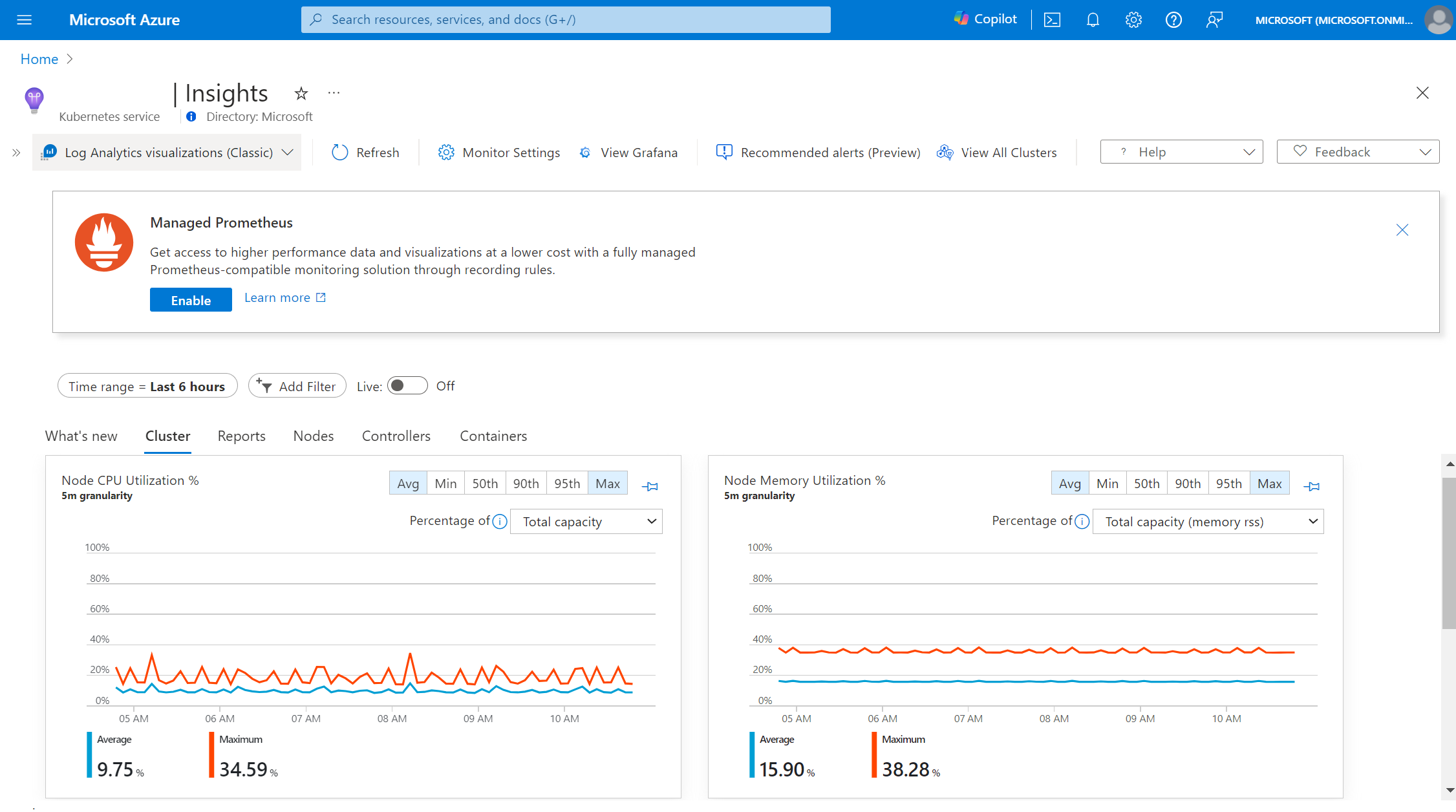Open View Grafana dashboard
Viewport: 1456px width, 812px height.
click(628, 151)
